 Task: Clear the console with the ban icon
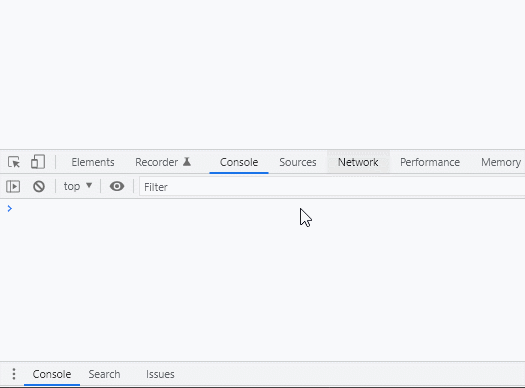tap(39, 186)
